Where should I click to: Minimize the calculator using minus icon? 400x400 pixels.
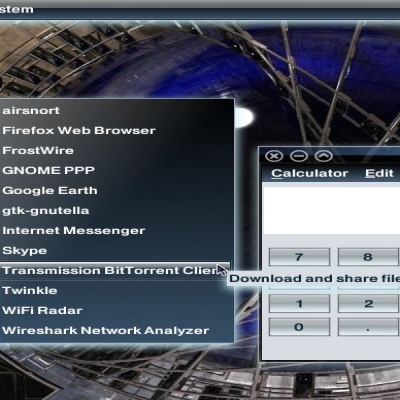pyautogui.click(x=299, y=156)
